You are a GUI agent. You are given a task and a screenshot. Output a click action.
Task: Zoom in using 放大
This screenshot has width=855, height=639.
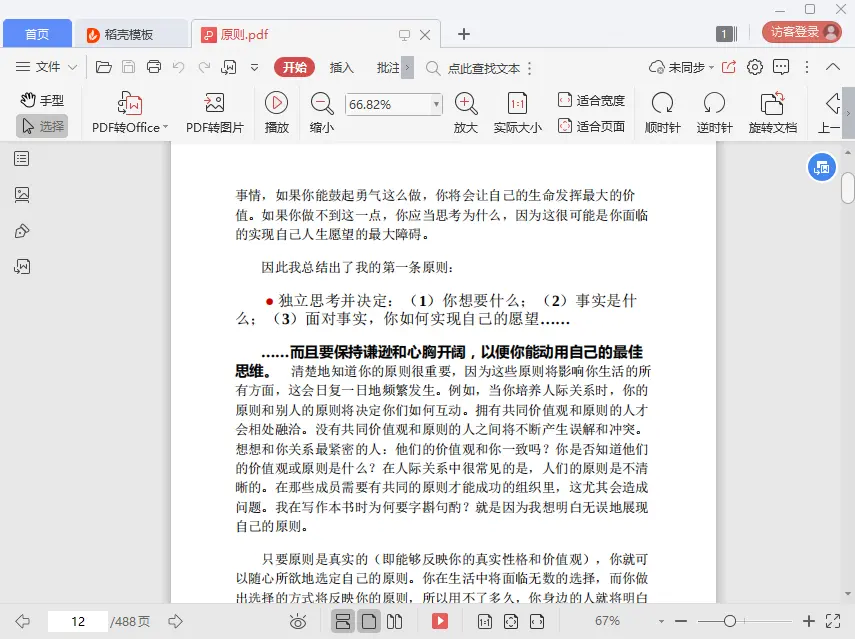pos(466,112)
